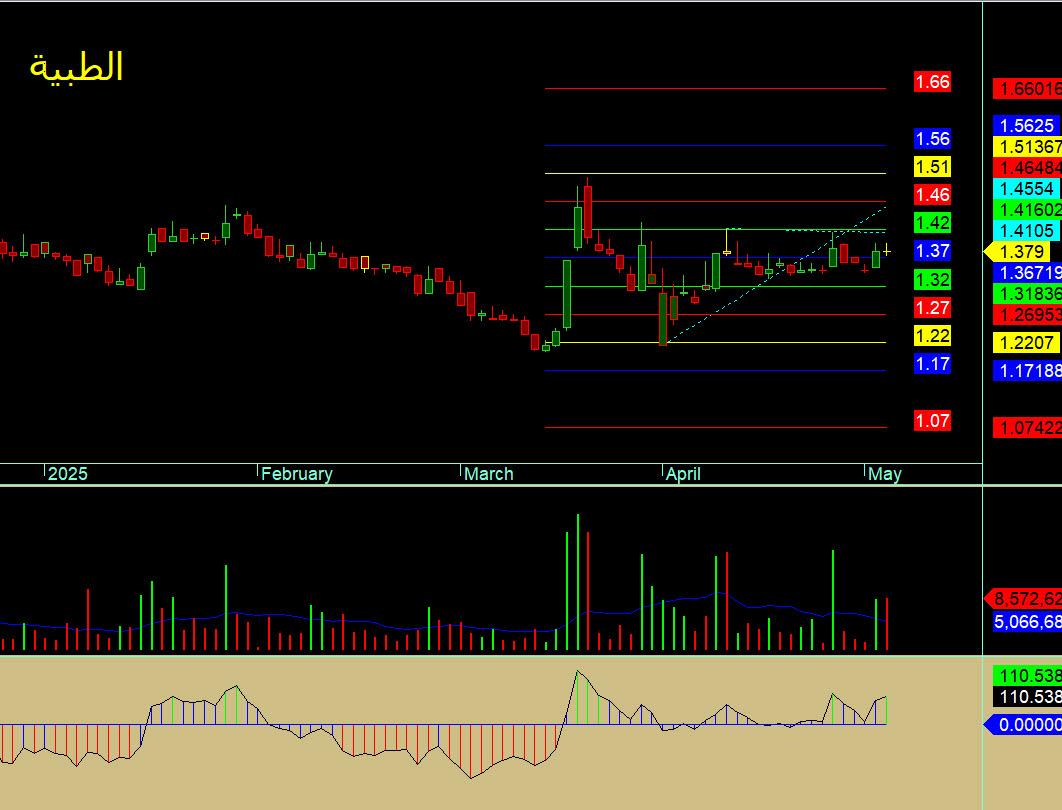Screen dimensions: 1062x810
Task: Click the March date axis label
Action: tap(488, 473)
